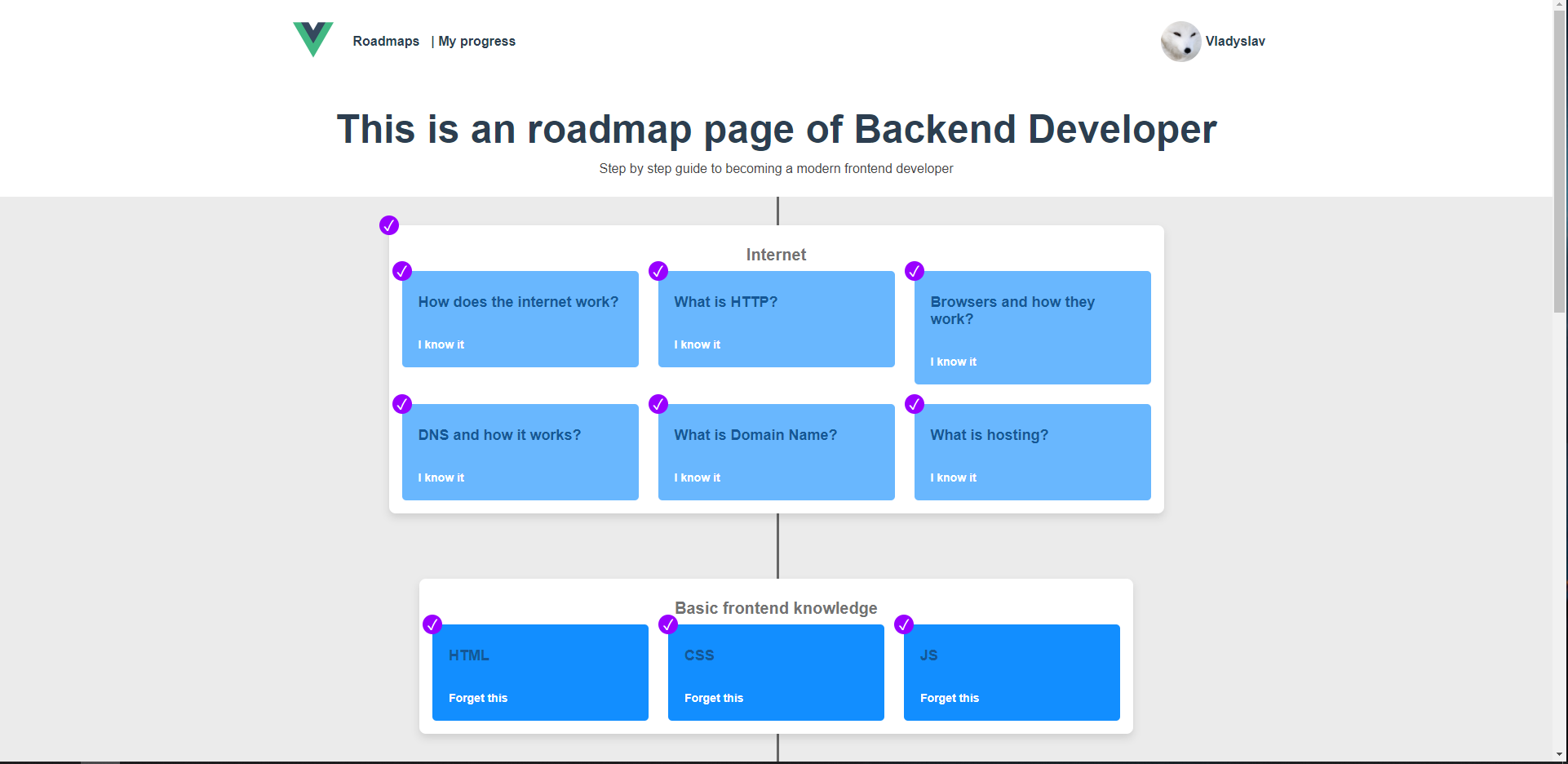Click the checkmark badge on the JS card

pyautogui.click(x=904, y=624)
